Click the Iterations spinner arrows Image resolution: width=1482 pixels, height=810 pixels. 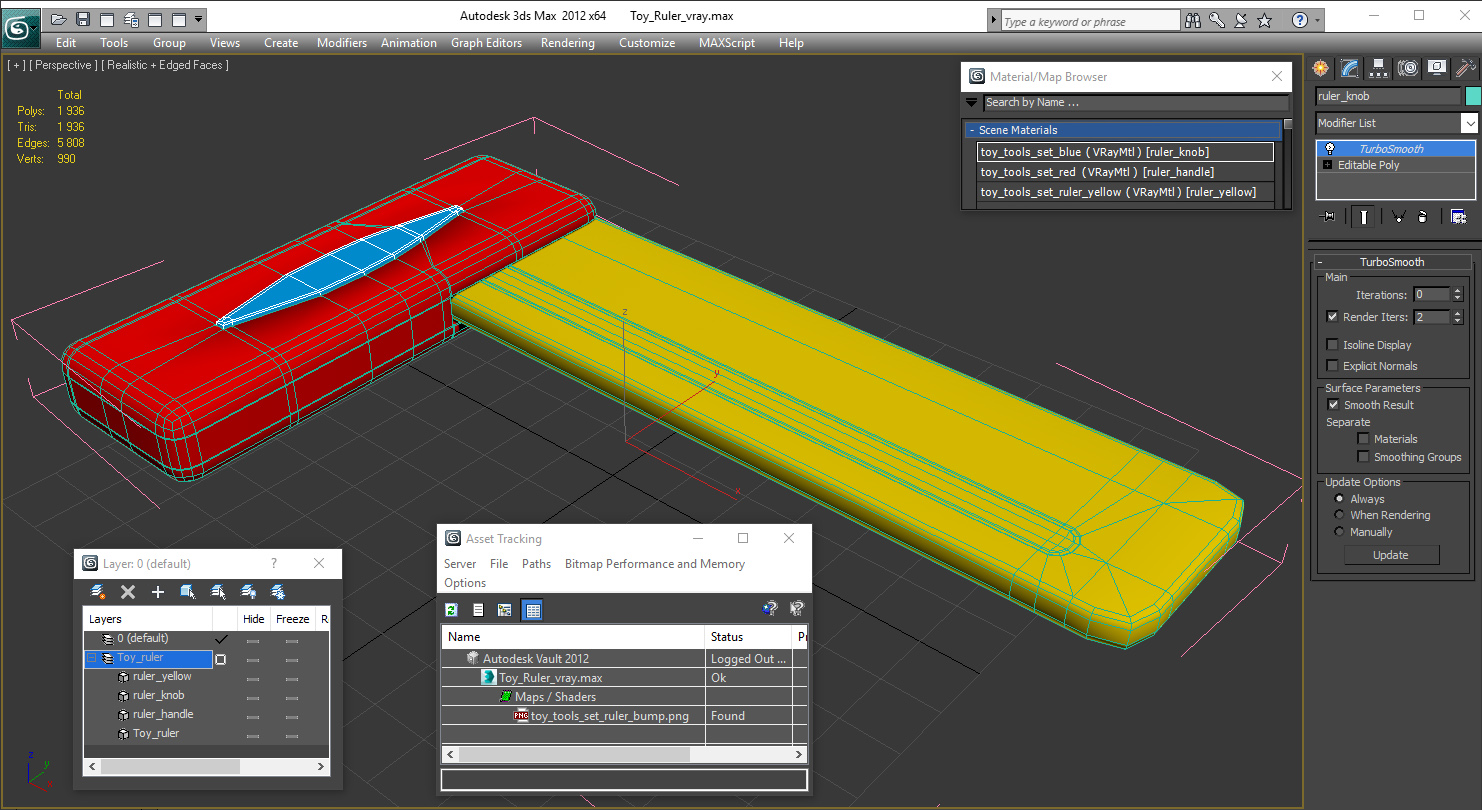(1457, 295)
